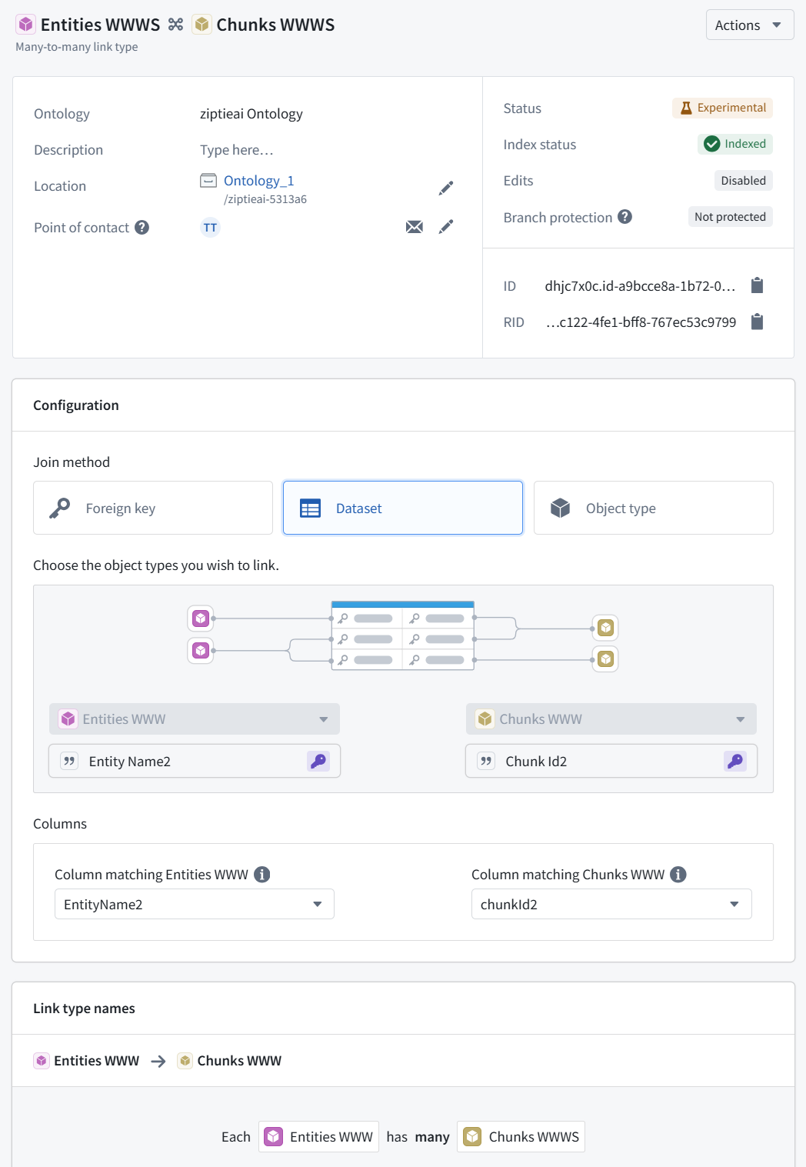
Task: Click the many-to-many link icon in header
Action: pyautogui.click(x=176, y=25)
